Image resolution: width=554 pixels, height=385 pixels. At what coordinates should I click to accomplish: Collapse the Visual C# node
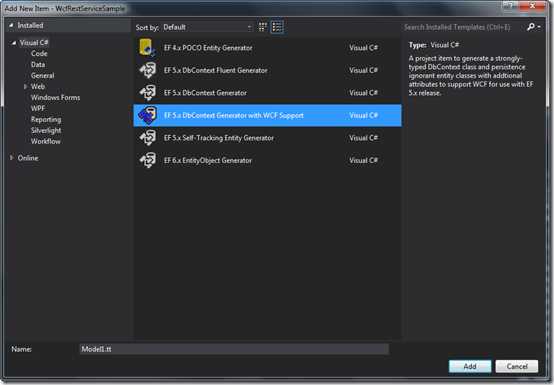click(14, 43)
